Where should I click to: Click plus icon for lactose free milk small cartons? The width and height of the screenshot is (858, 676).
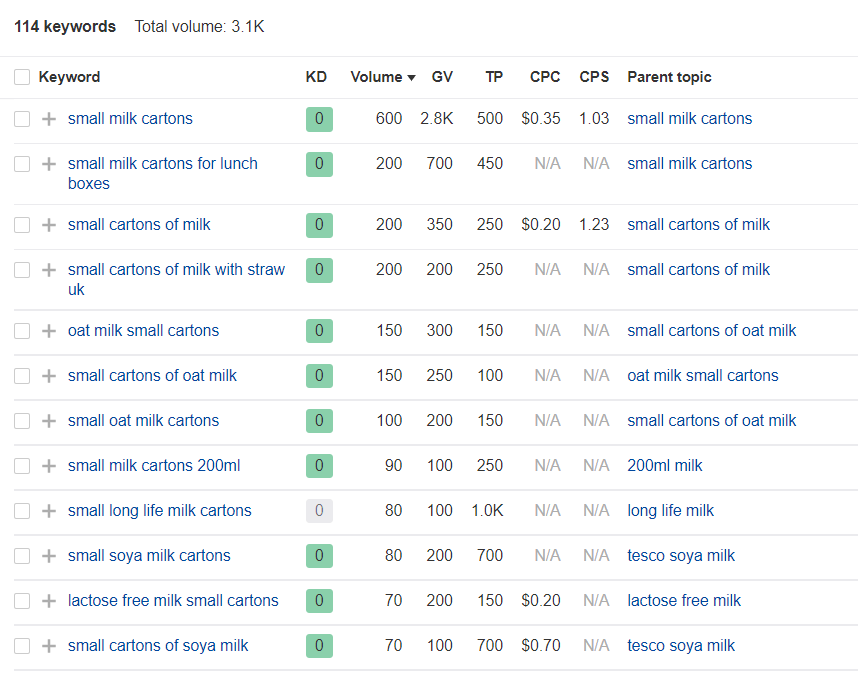click(49, 601)
